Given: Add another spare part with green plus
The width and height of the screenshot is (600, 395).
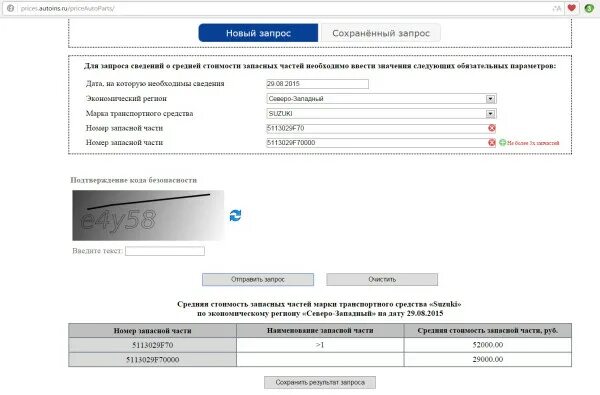Looking at the screenshot, I should (502, 143).
